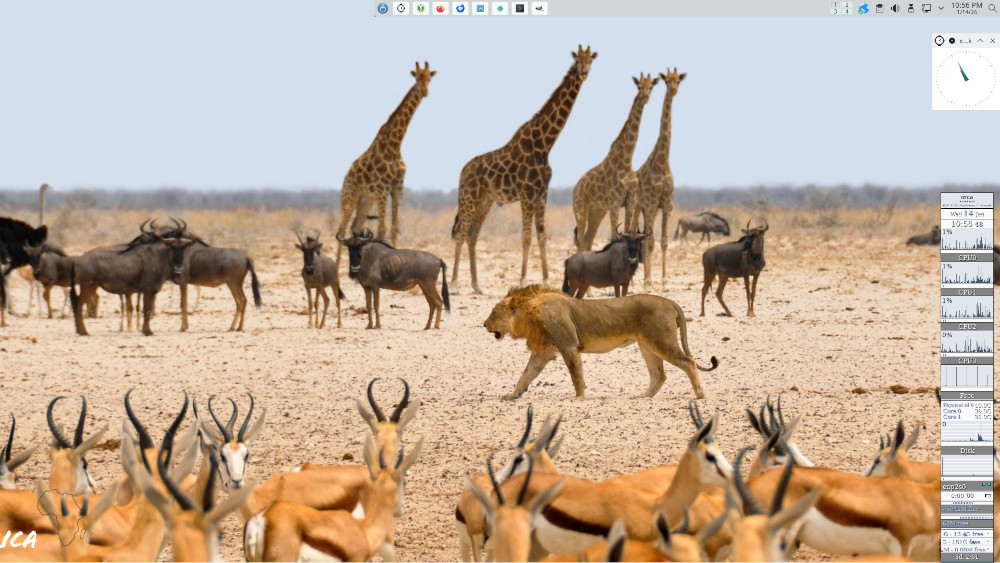Switch to virtual desktop 3
This screenshot has height=563, width=1000.
[x=836, y=11]
